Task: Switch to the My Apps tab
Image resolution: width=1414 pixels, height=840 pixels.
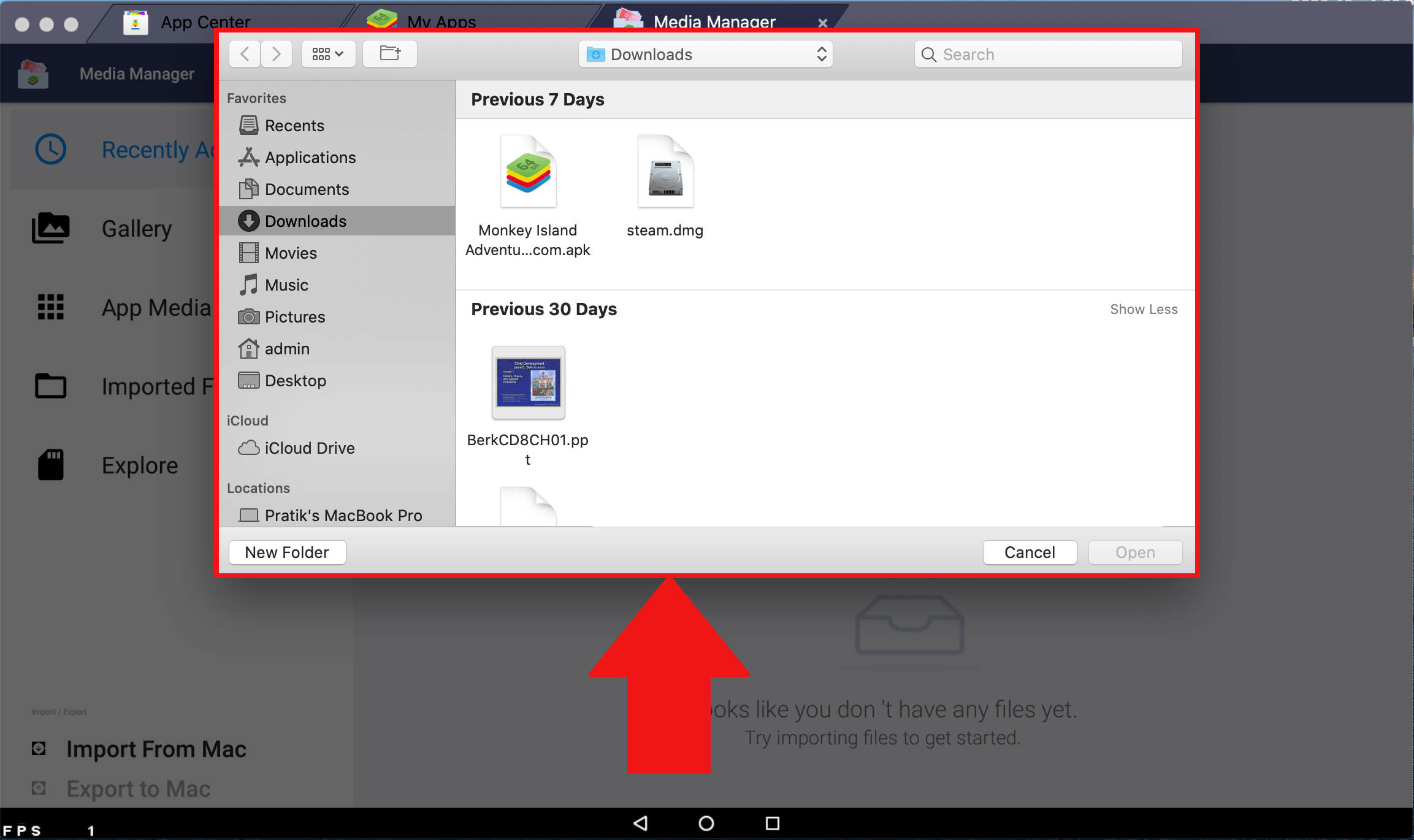Action: click(440, 22)
